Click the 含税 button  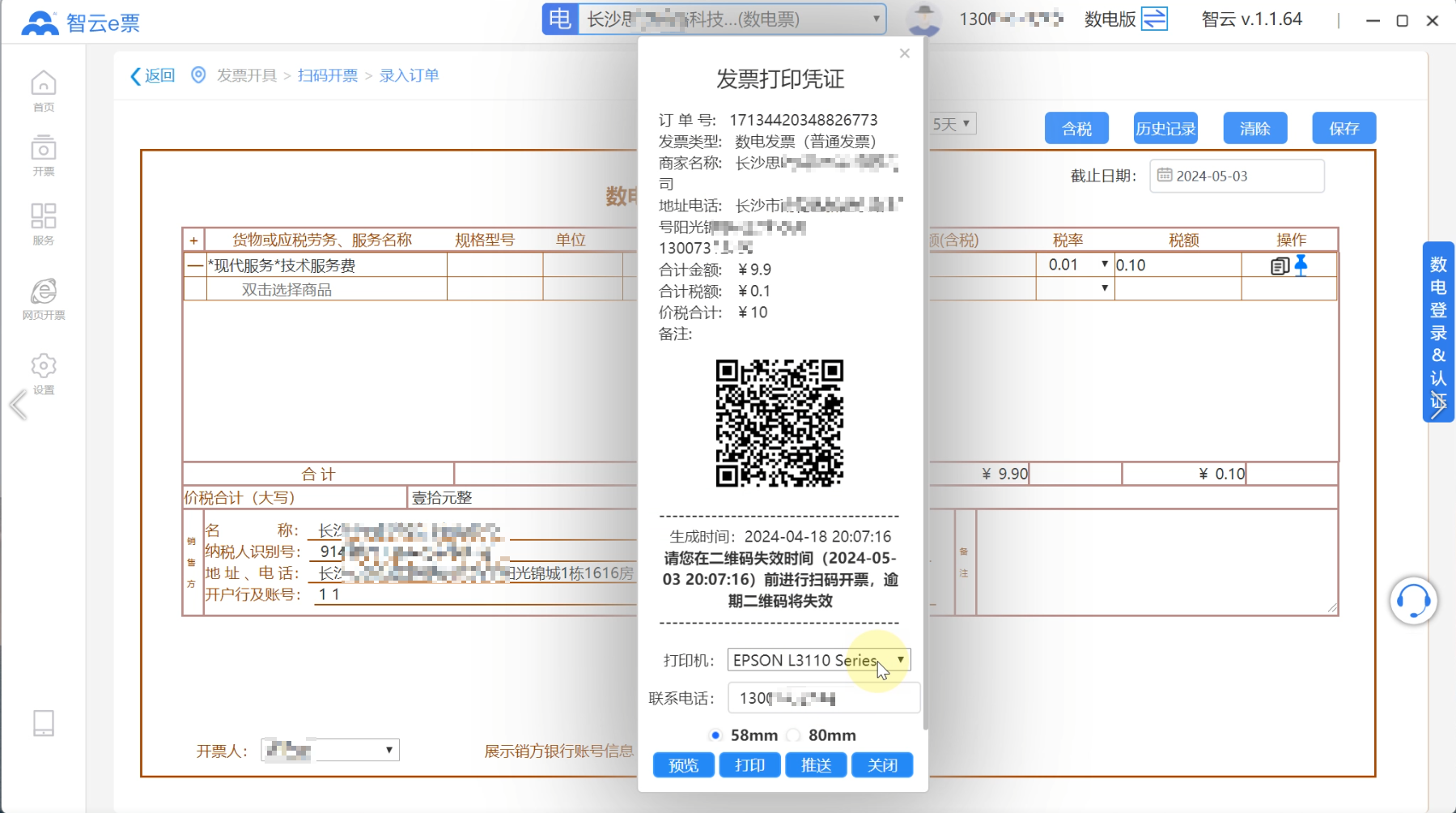1076,128
